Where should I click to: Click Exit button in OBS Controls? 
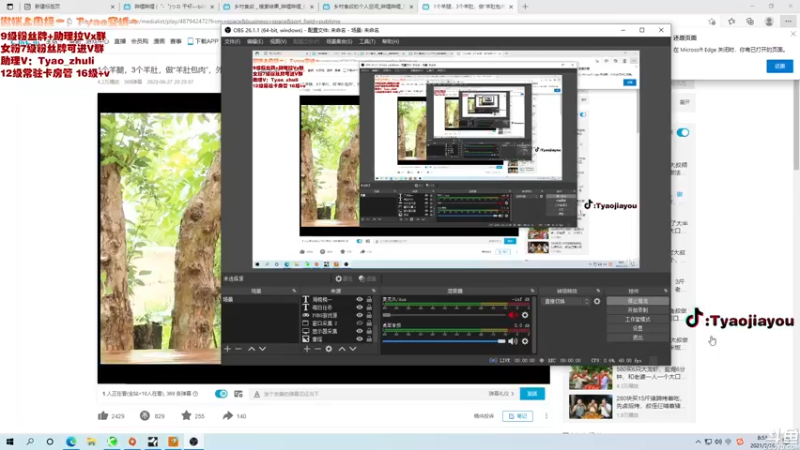click(x=638, y=338)
